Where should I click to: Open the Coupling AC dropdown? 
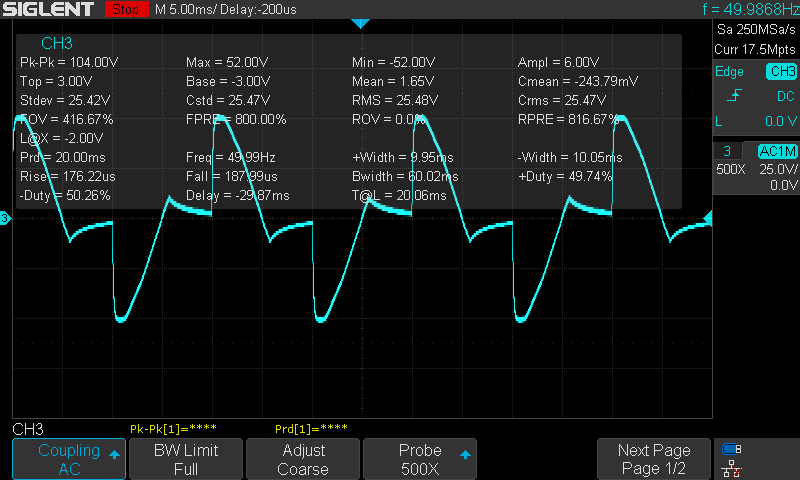click(x=69, y=459)
